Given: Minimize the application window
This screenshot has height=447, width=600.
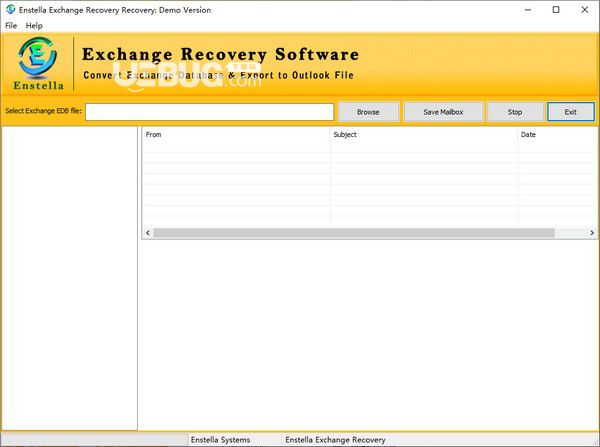Looking at the screenshot, I should point(528,10).
